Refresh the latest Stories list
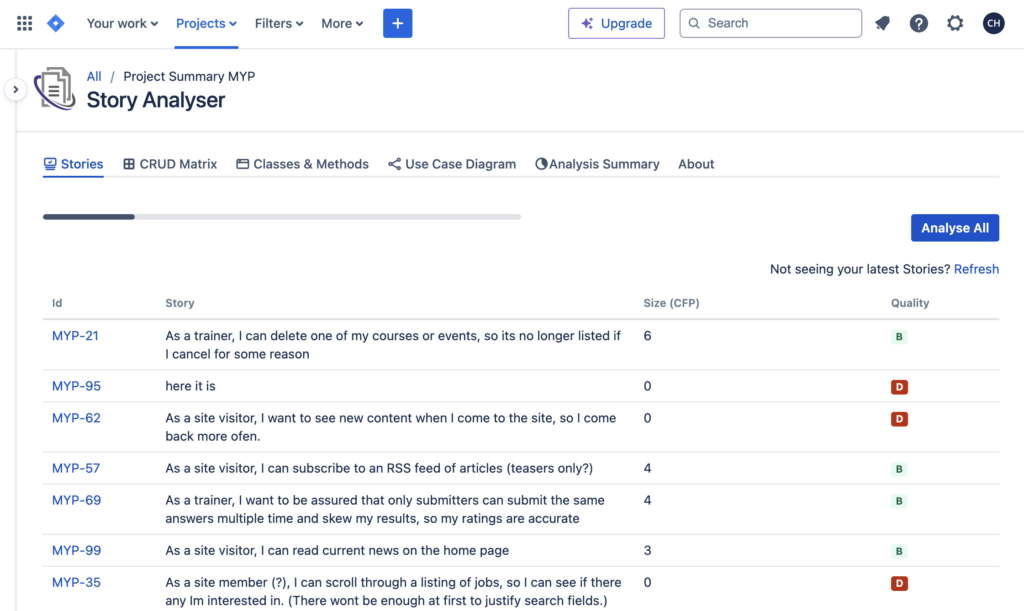 976,268
